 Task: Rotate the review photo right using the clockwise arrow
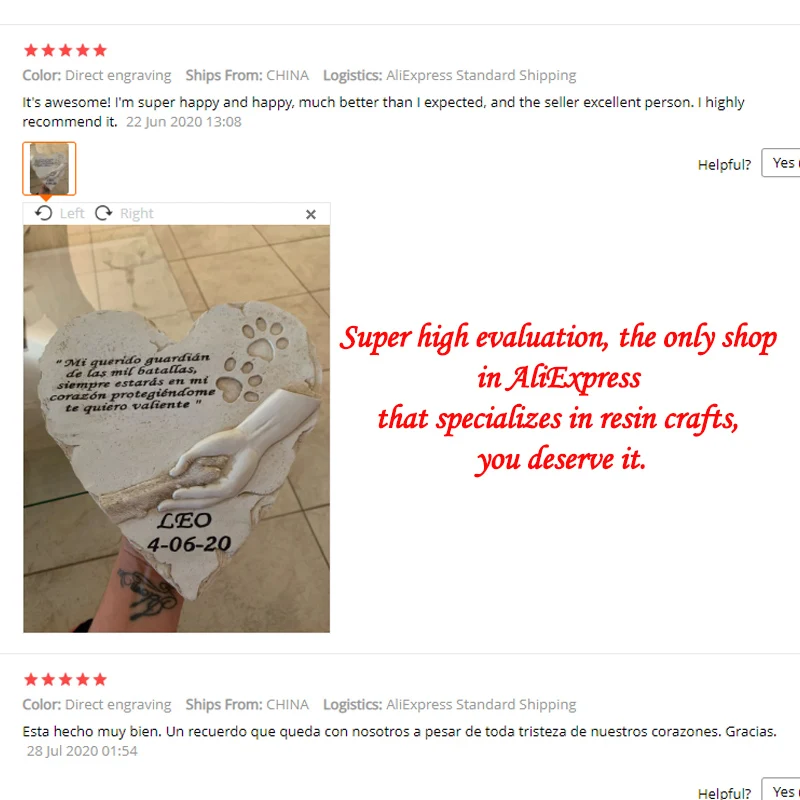point(104,213)
